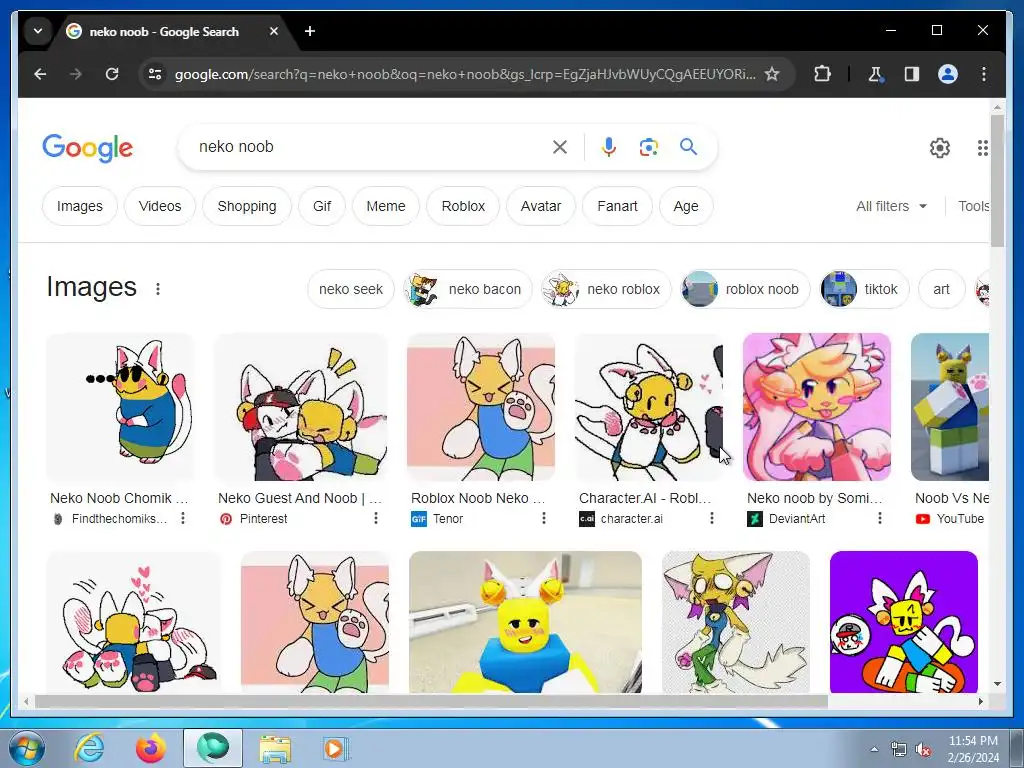The width and height of the screenshot is (1024, 768).
Task: Reload the page with the refresh icon
Action: [112, 74]
